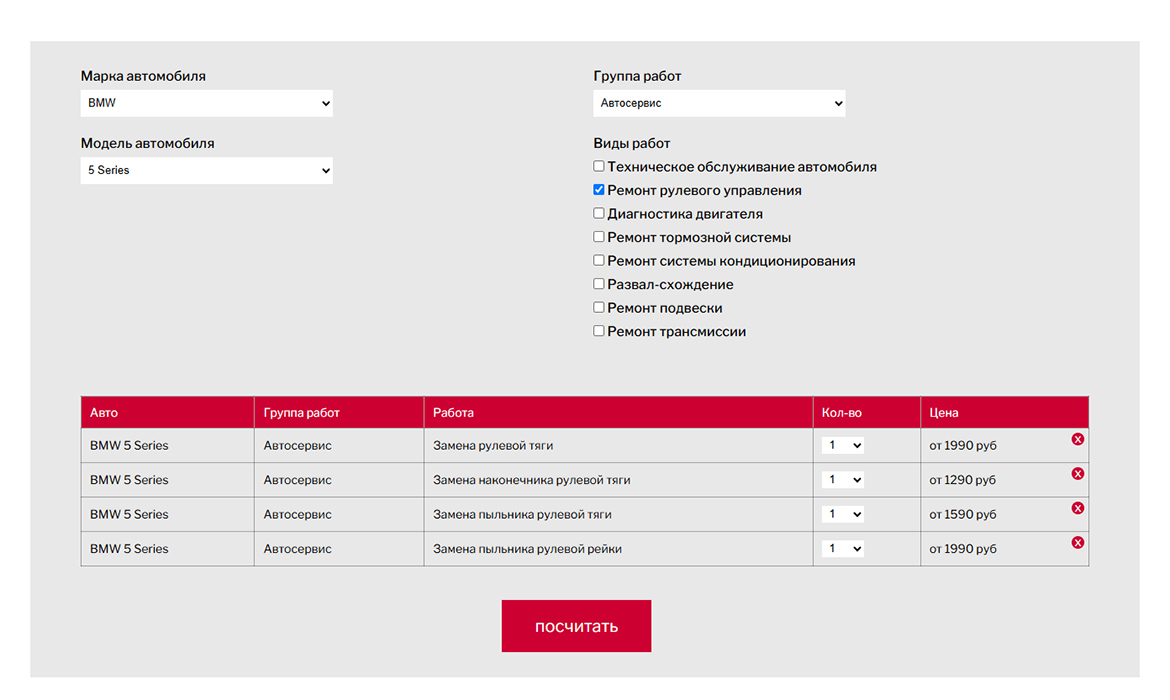Click 'Замена наконечника рулевой тяги' cell
The height and width of the screenshot is (700, 1170).
click(619, 480)
